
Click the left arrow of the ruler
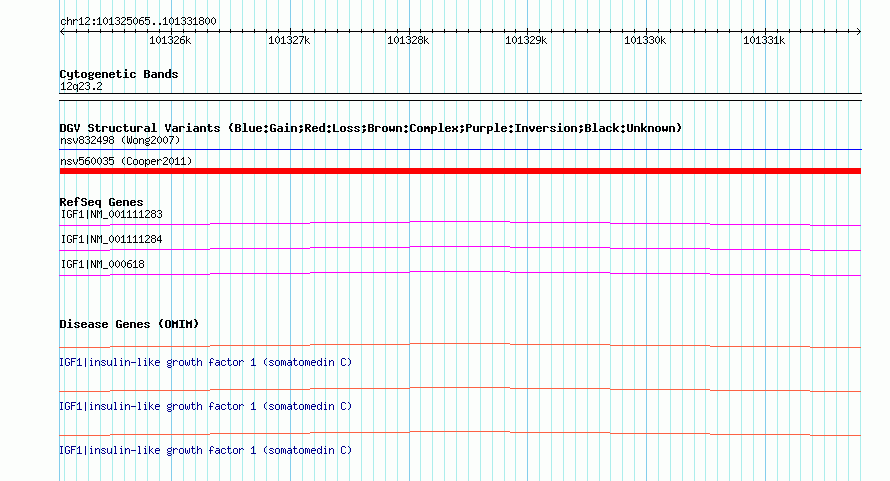(x=62, y=32)
